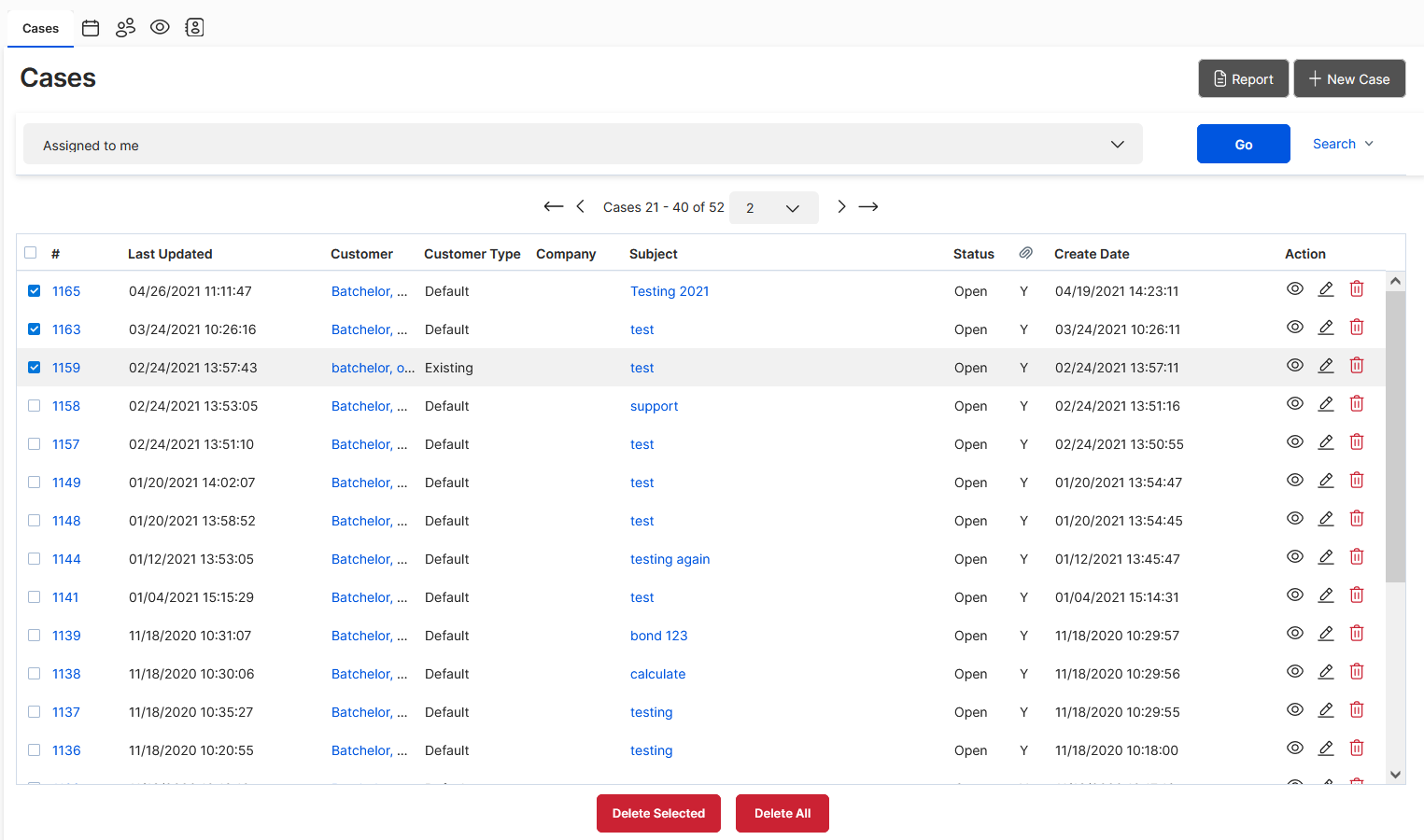The width and height of the screenshot is (1424, 840).
Task: Click the vertical scrollbar thumb
Action: 1395,436
